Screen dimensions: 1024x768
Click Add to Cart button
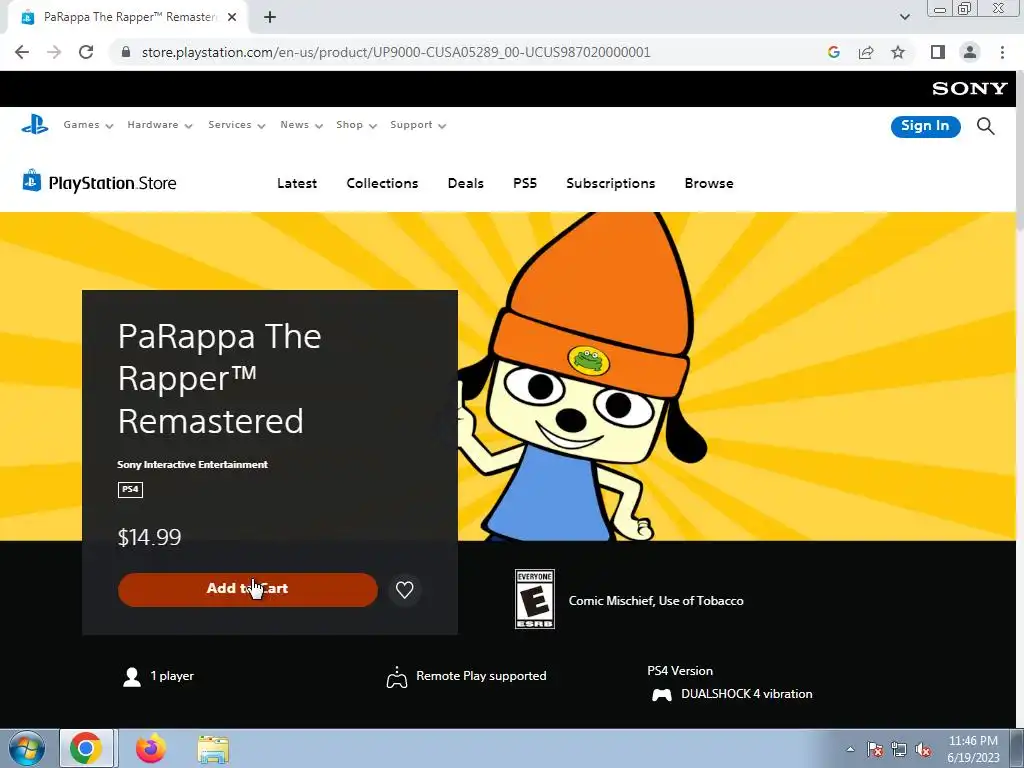pos(248,590)
